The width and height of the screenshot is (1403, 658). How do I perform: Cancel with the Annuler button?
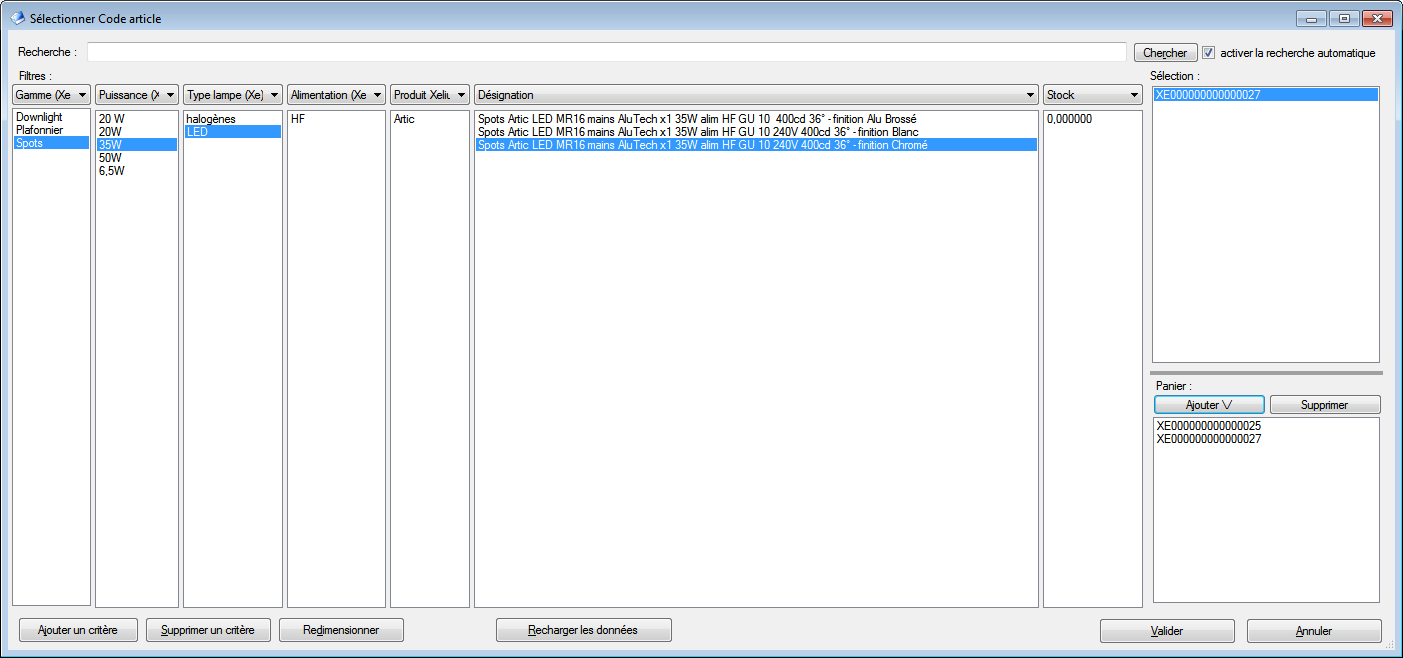[1314, 631]
